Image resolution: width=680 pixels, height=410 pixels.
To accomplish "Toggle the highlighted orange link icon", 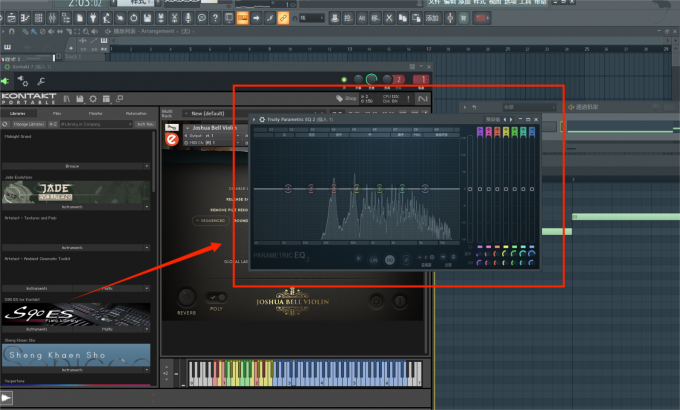I will pyautogui.click(x=283, y=18).
